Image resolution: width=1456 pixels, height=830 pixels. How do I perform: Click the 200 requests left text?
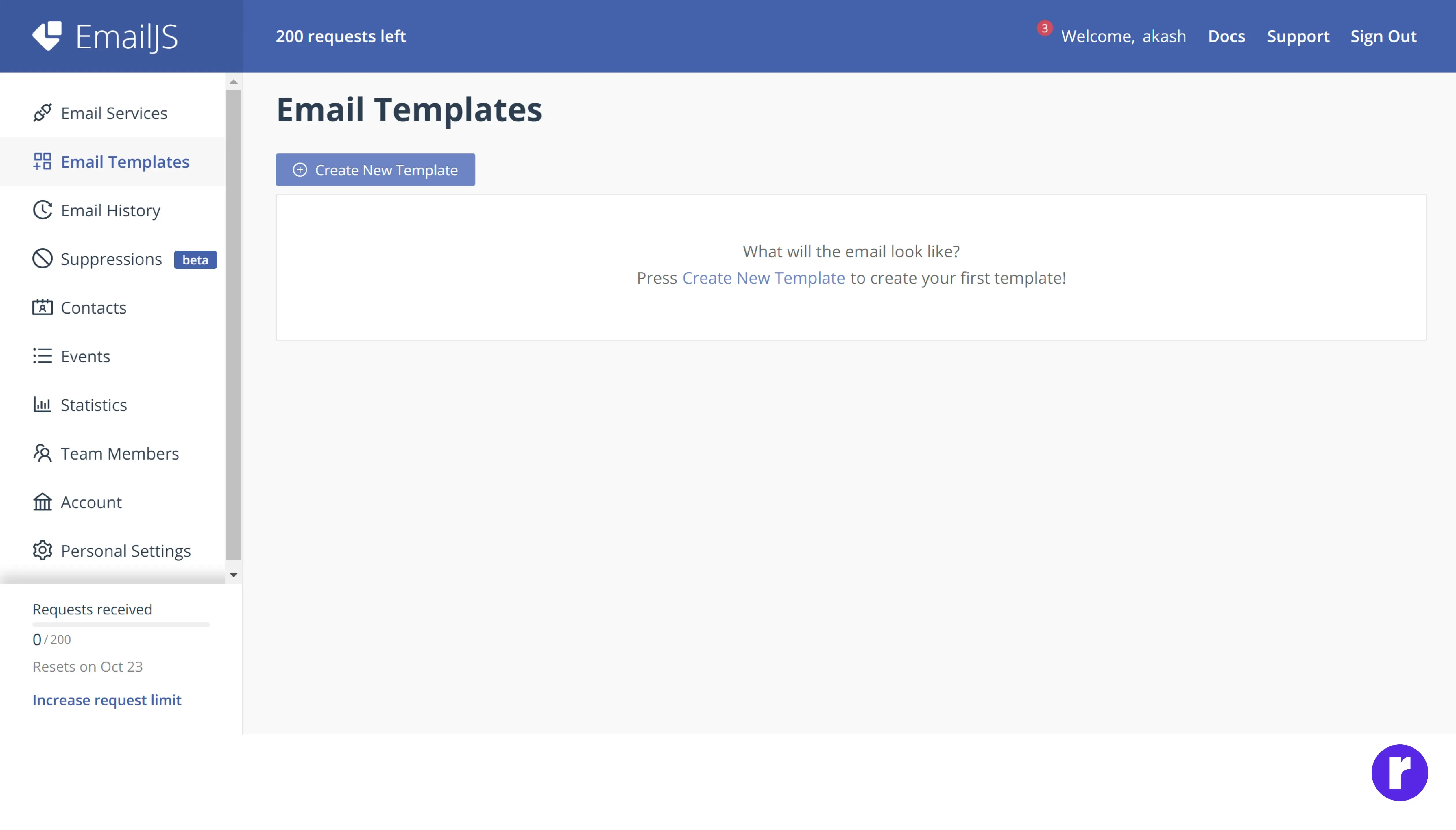[x=341, y=36]
